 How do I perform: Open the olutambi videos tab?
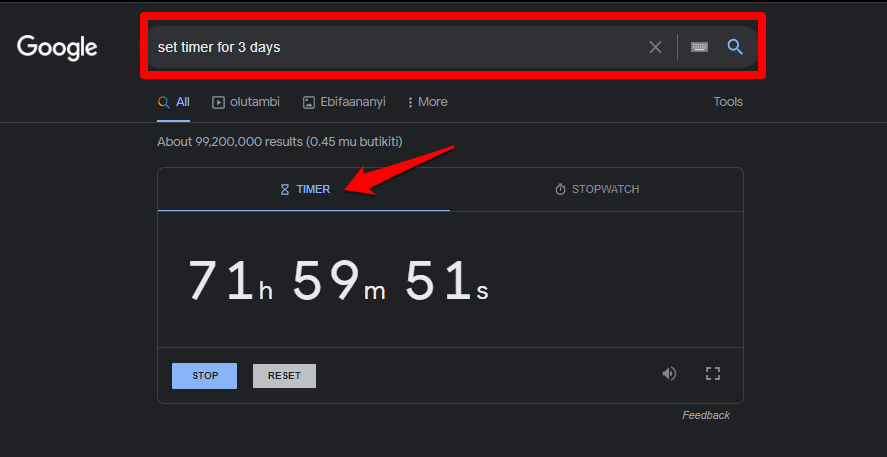click(246, 102)
